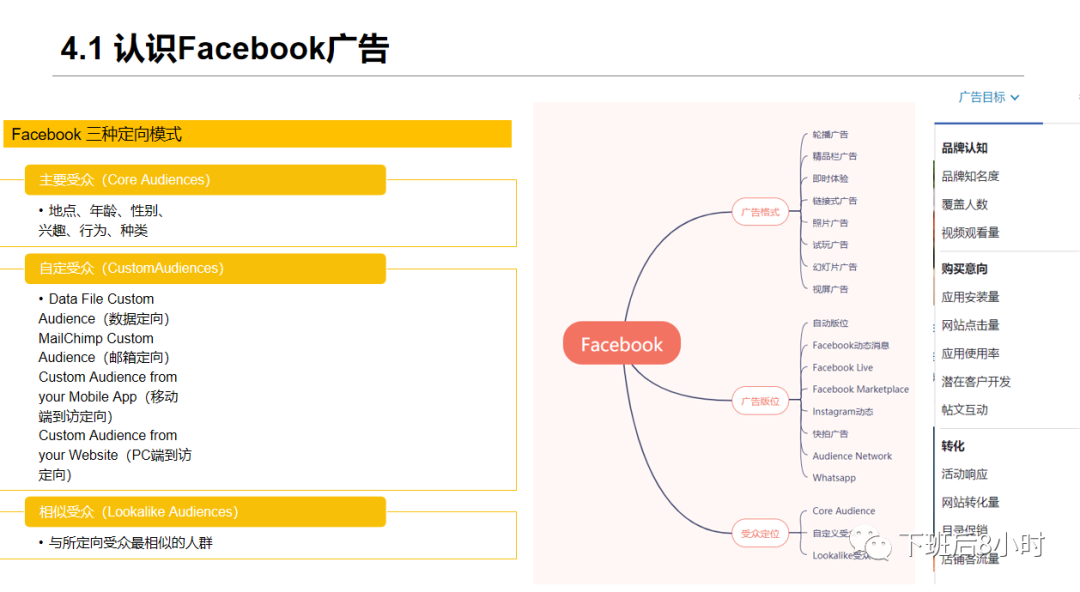
Task: Select the central Facebook mind map node
Action: click(x=621, y=343)
